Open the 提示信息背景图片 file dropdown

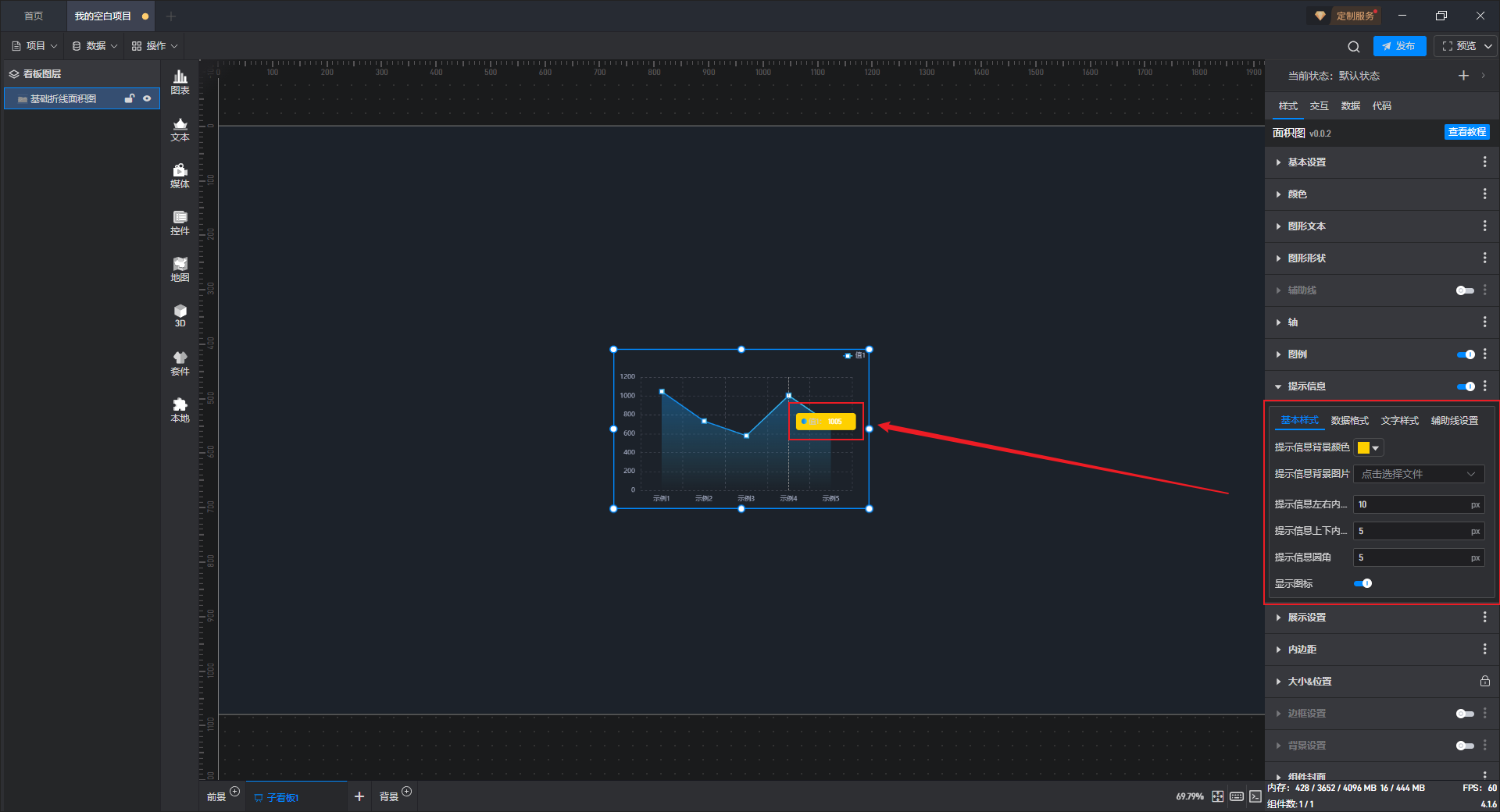tap(1419, 474)
